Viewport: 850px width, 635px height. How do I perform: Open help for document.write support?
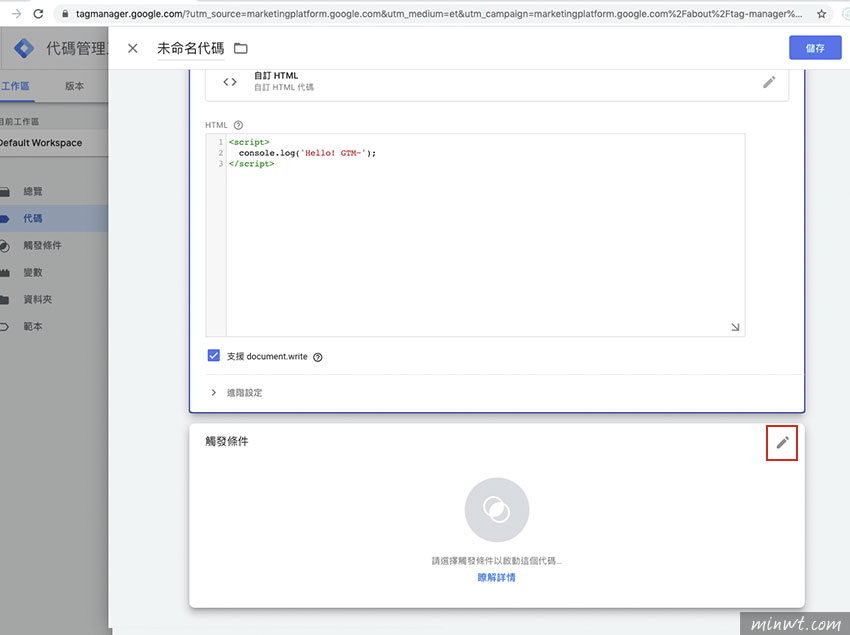tap(318, 357)
